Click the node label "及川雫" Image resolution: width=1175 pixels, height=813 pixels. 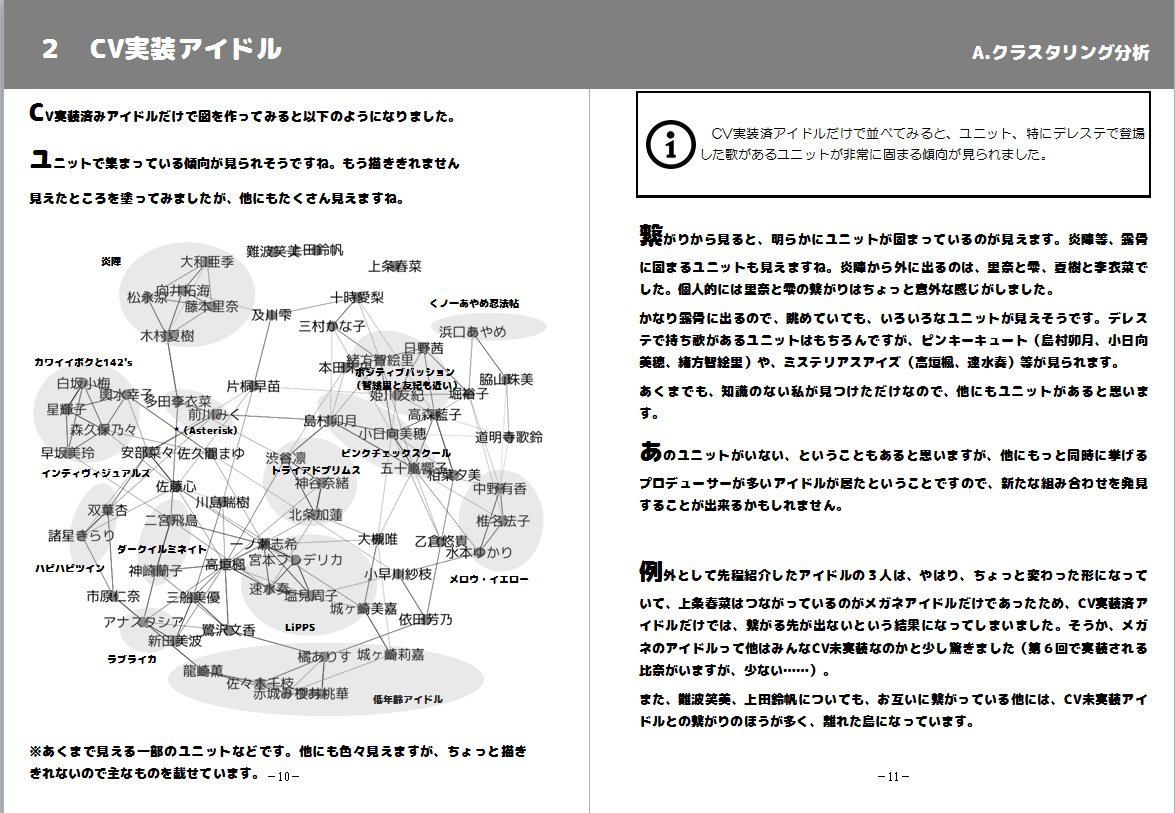(271, 315)
